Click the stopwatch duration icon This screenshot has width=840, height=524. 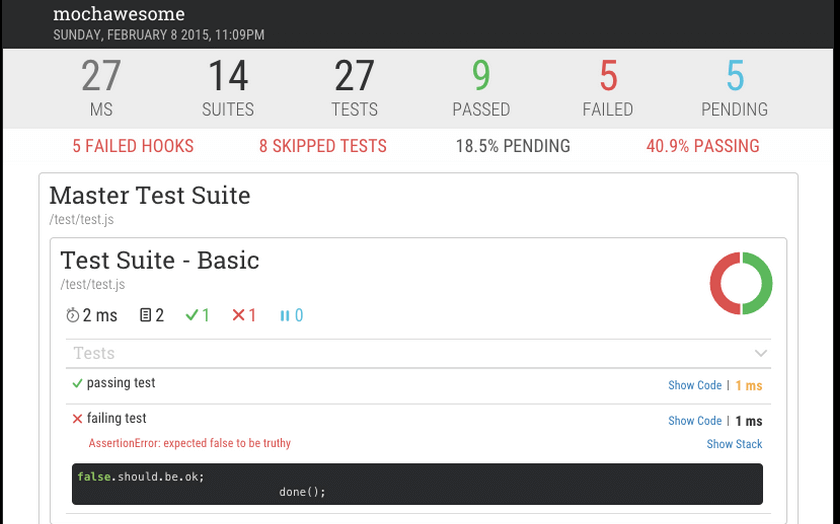[x=72, y=315]
